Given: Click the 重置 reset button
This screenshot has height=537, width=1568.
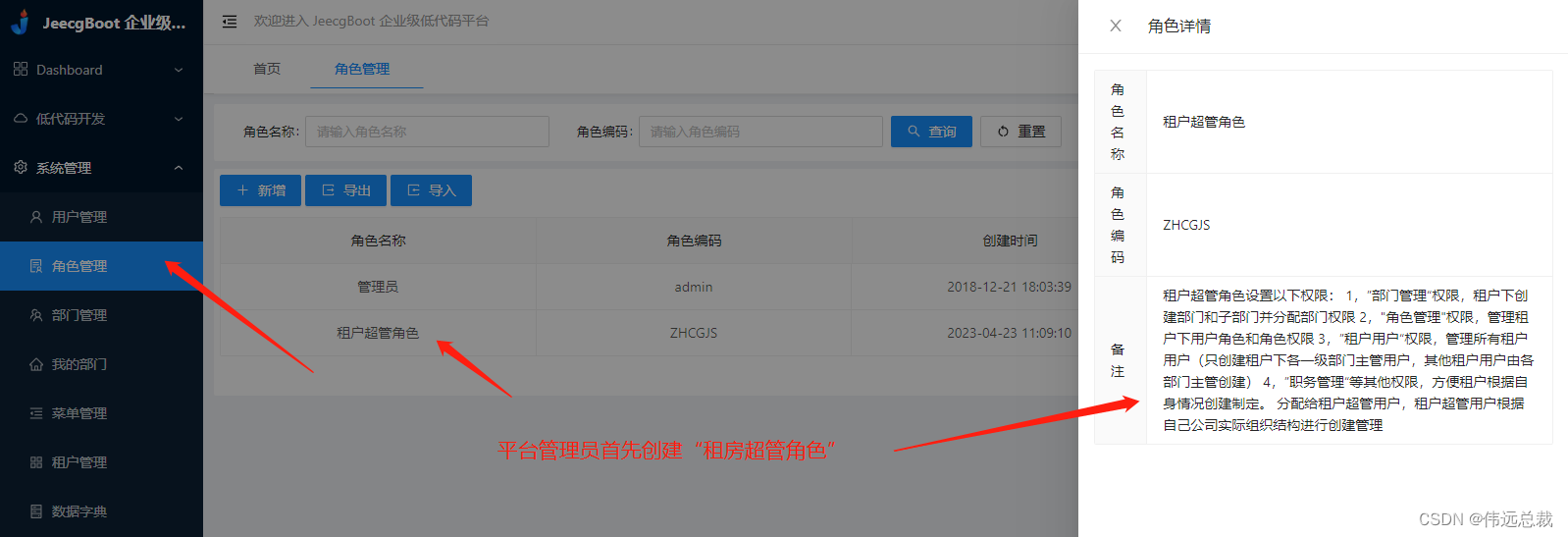Looking at the screenshot, I should point(1020,132).
